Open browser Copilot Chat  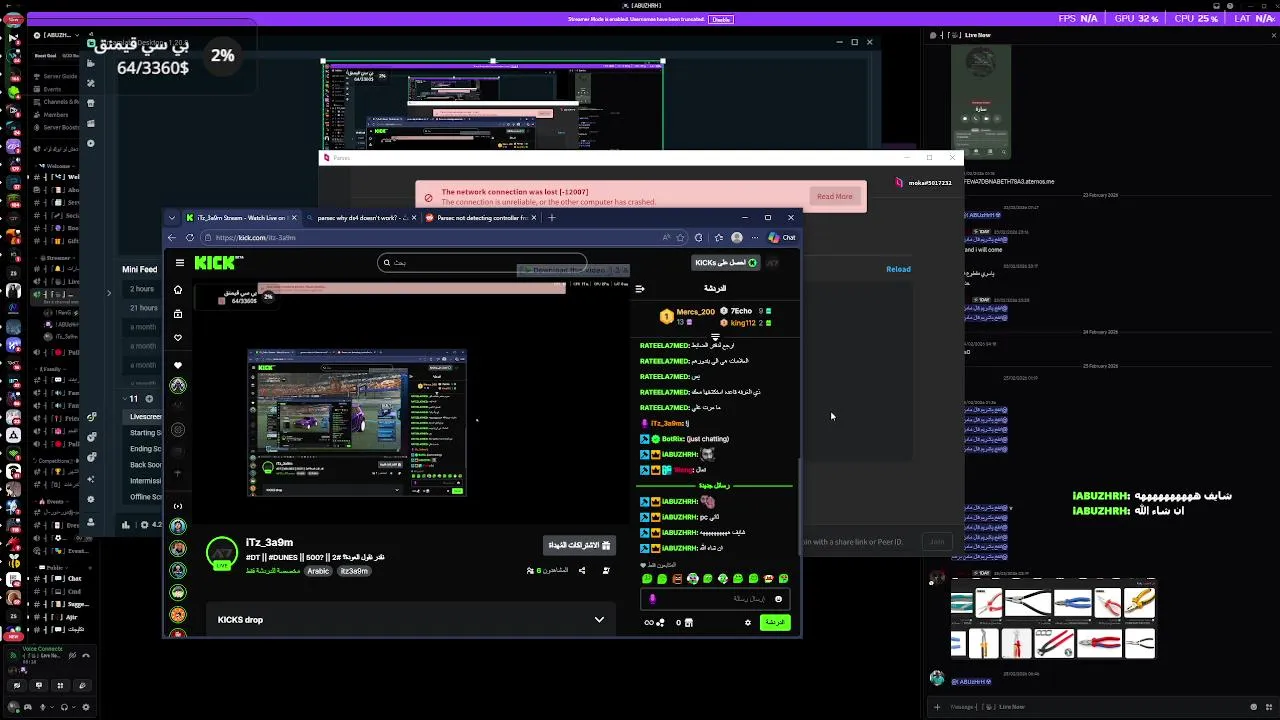(782, 238)
